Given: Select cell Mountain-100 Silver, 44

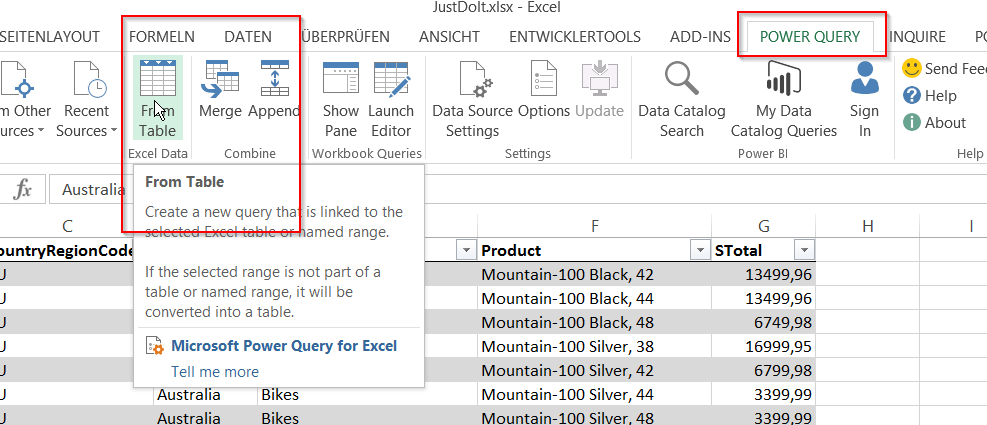Looking at the screenshot, I should (594, 395).
